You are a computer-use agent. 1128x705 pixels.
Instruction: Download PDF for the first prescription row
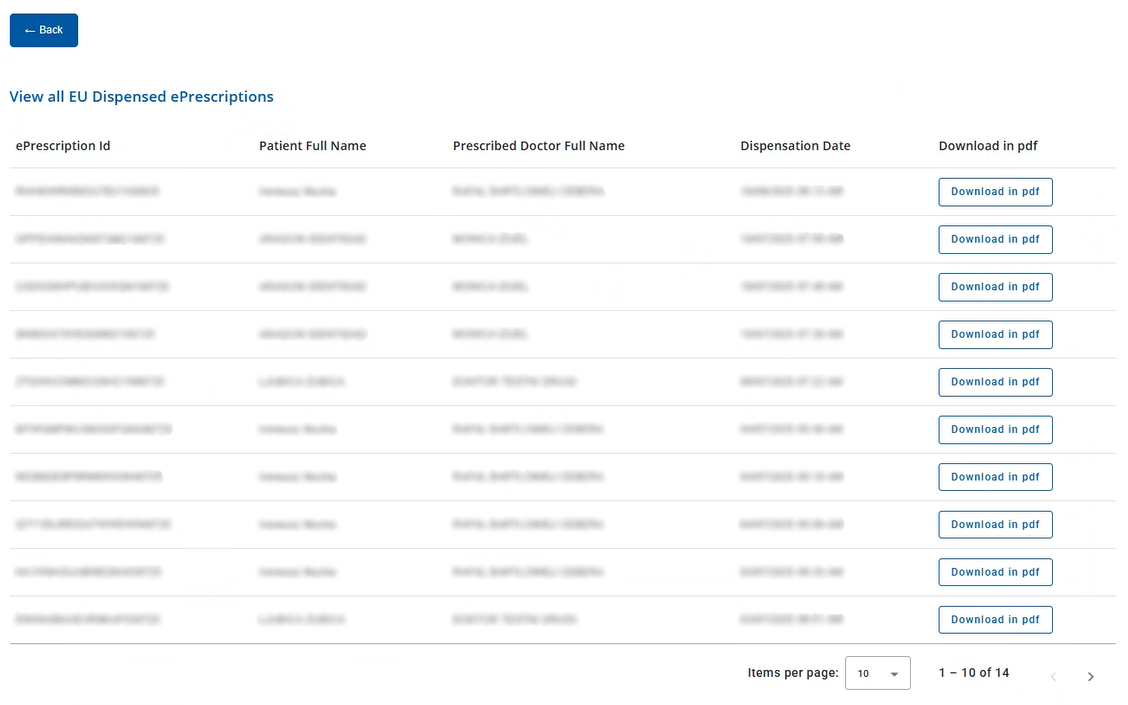click(x=994, y=192)
